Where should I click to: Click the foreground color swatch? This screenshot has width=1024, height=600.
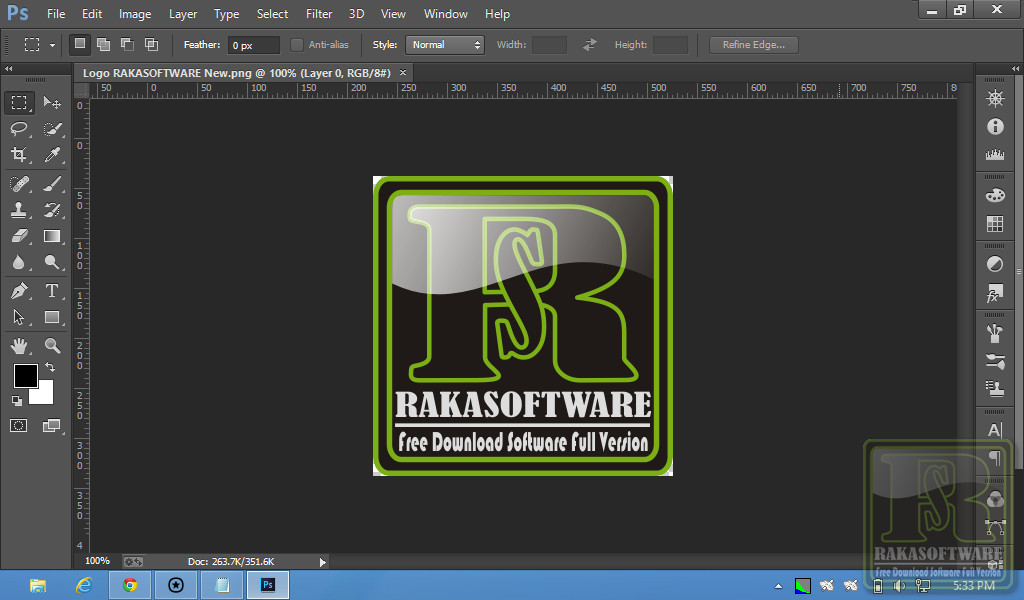tap(25, 376)
